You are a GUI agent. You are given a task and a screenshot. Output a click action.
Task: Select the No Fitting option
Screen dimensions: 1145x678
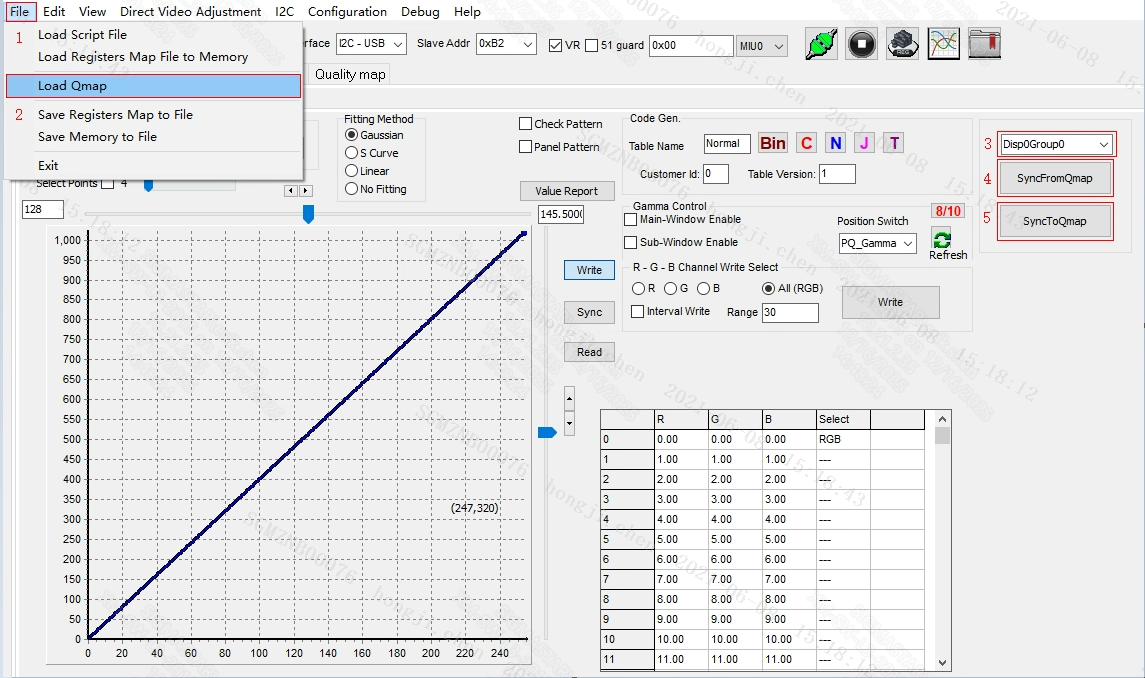click(351, 188)
